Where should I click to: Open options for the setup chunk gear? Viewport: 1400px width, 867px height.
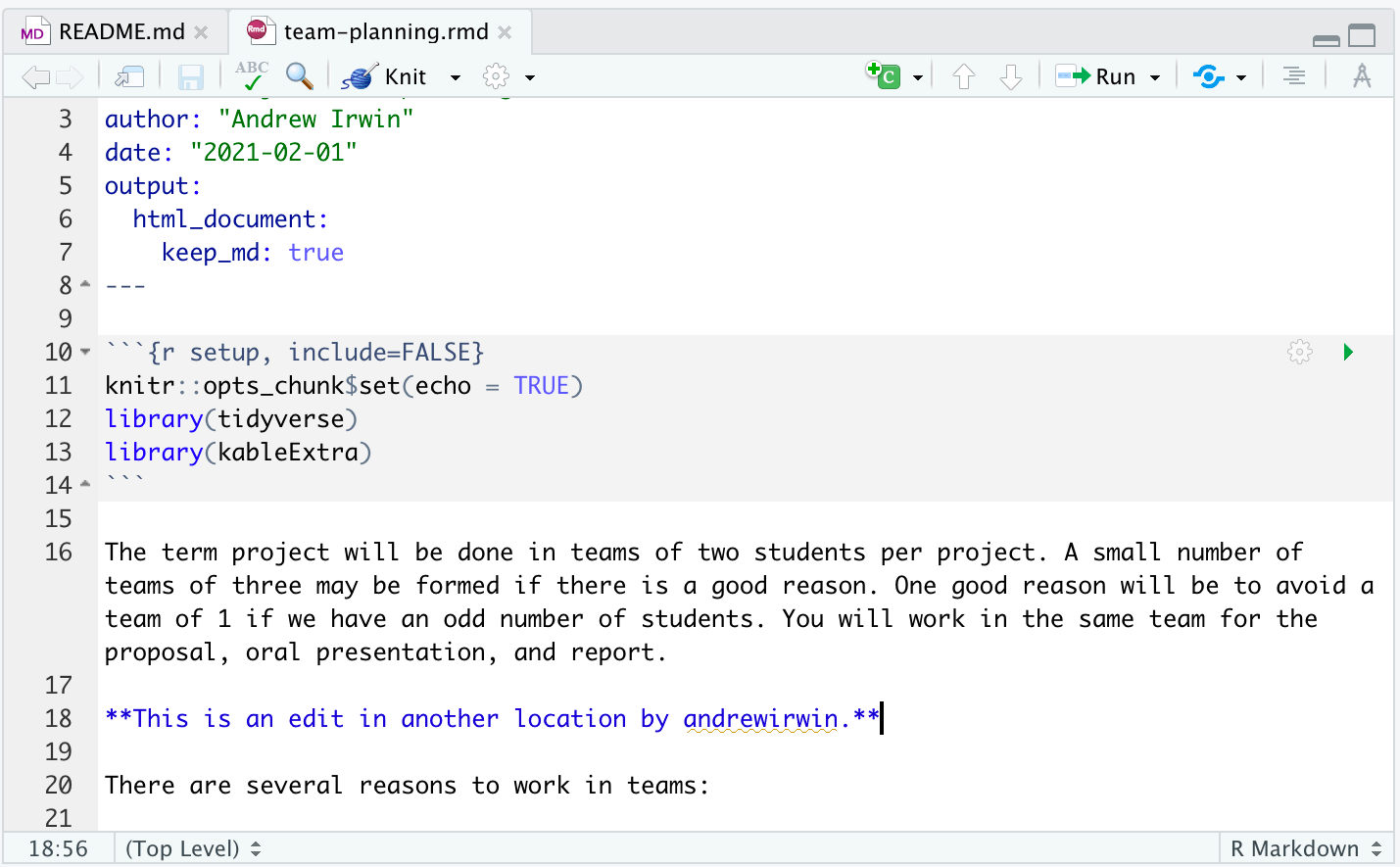(x=1300, y=351)
